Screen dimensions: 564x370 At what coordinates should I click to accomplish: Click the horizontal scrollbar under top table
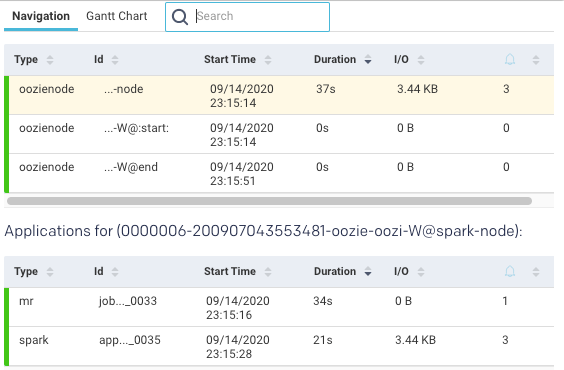269,201
